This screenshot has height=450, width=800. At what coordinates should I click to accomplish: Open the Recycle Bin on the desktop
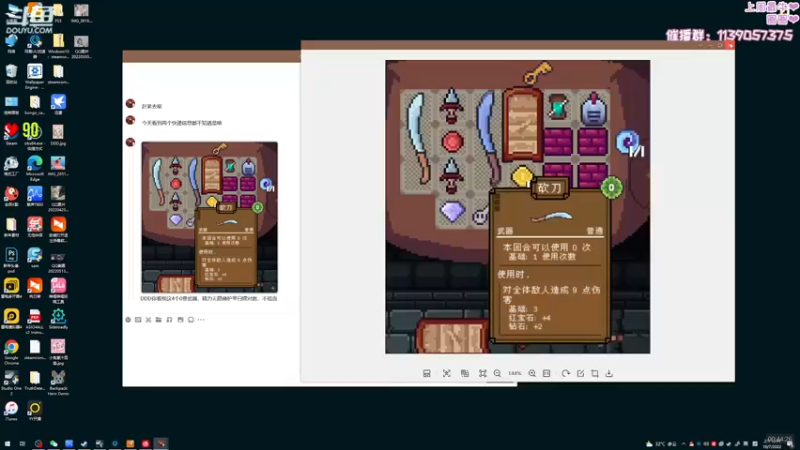(x=11, y=74)
